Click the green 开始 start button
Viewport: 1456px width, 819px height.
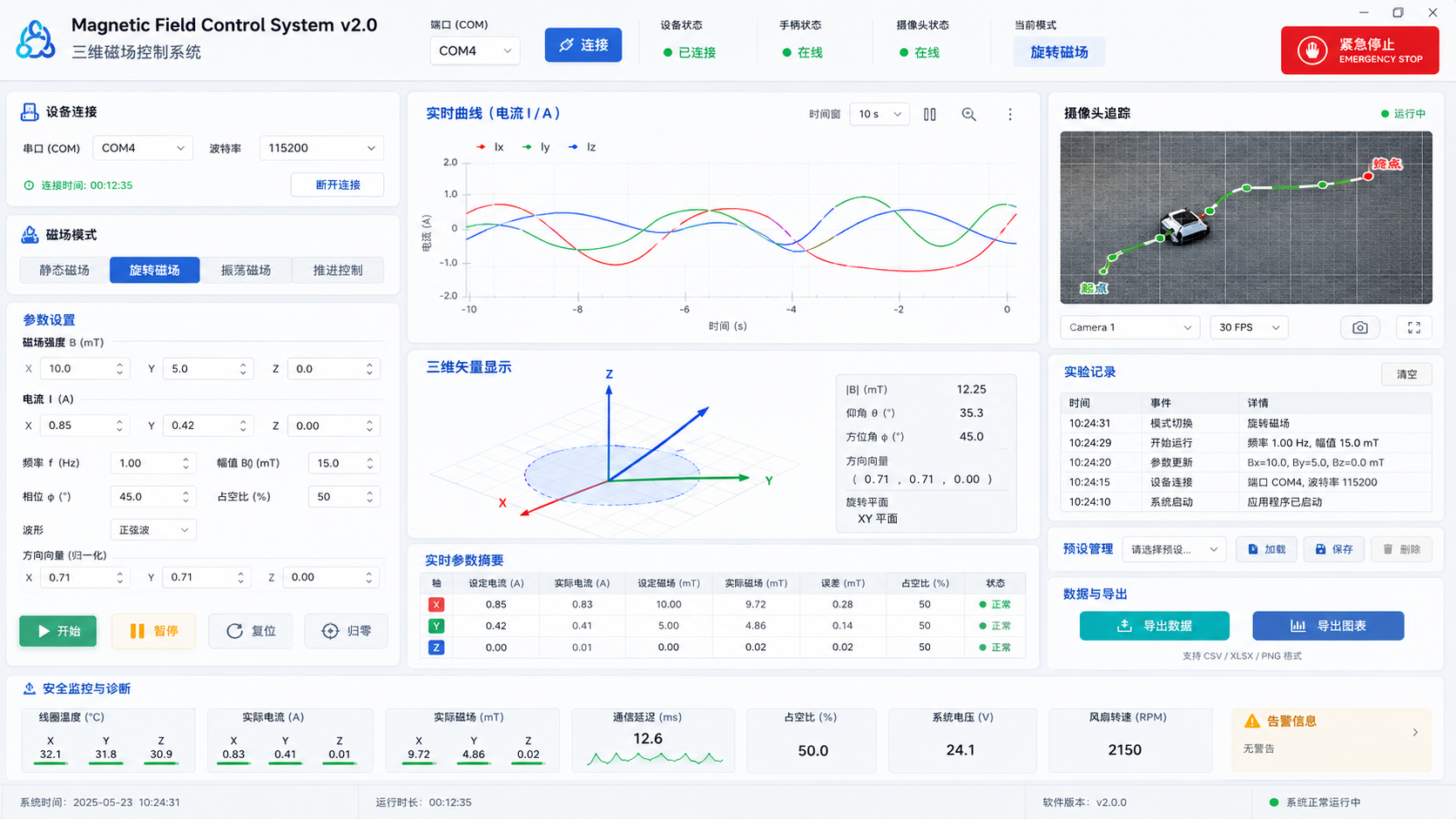coord(57,631)
